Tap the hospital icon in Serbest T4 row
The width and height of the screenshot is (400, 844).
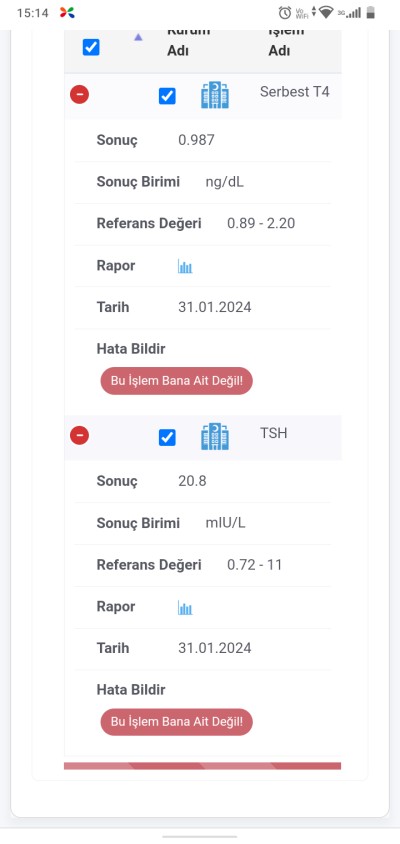click(x=215, y=95)
